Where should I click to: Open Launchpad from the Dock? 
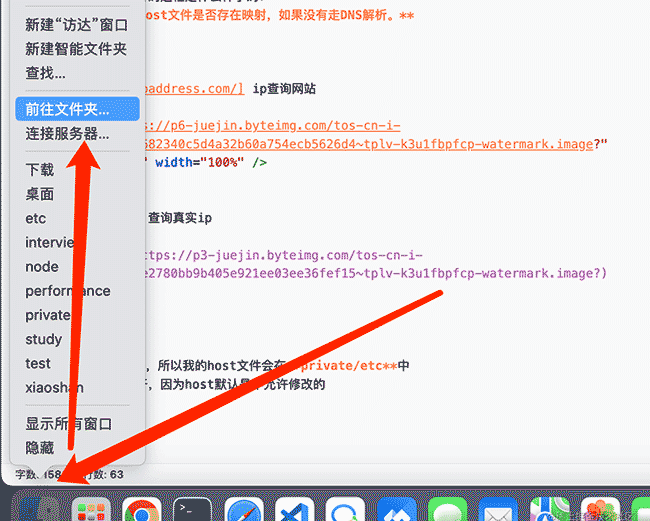pyautogui.click(x=91, y=509)
